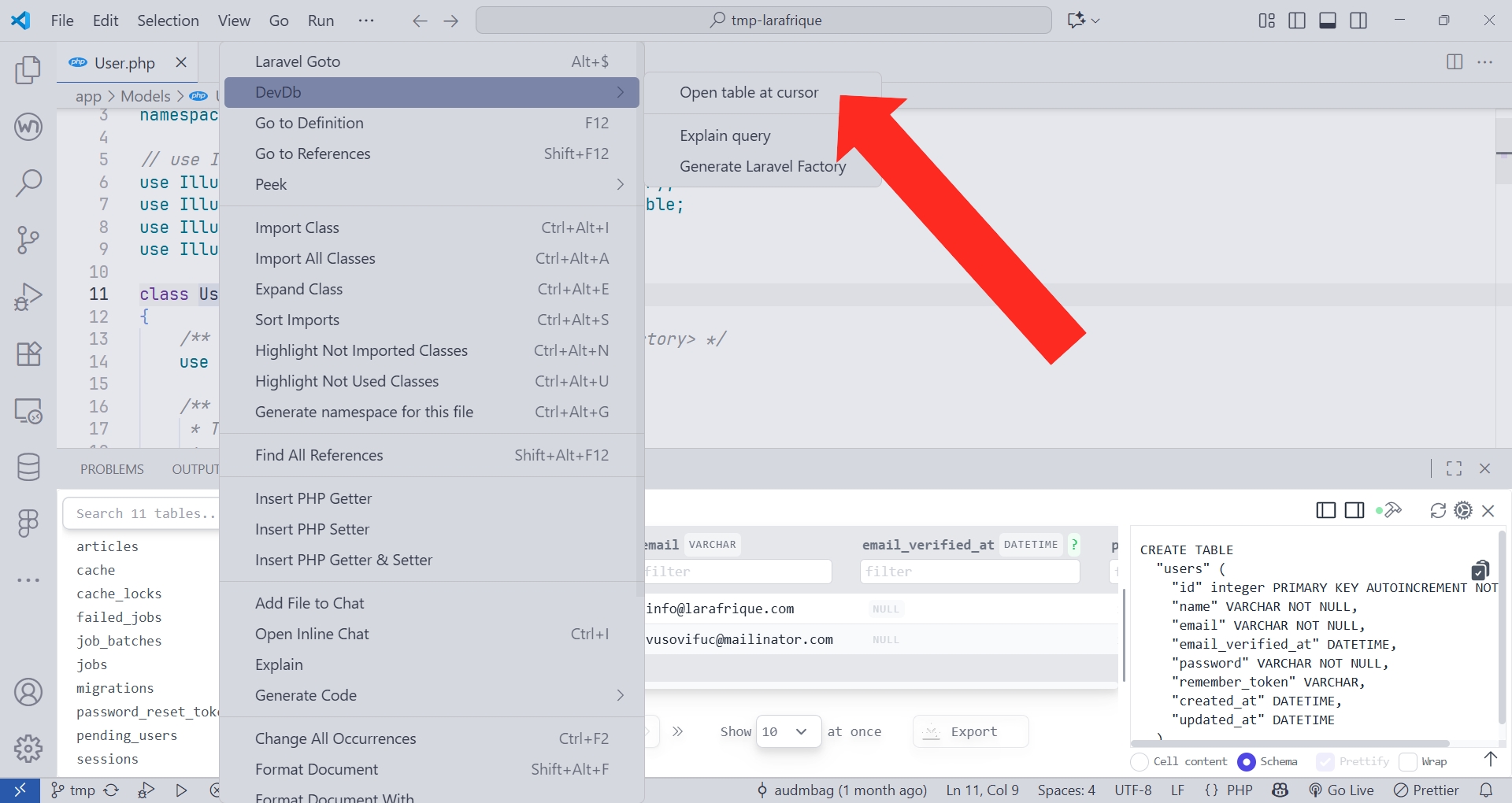Refresh the DevDb table data

point(1438,511)
